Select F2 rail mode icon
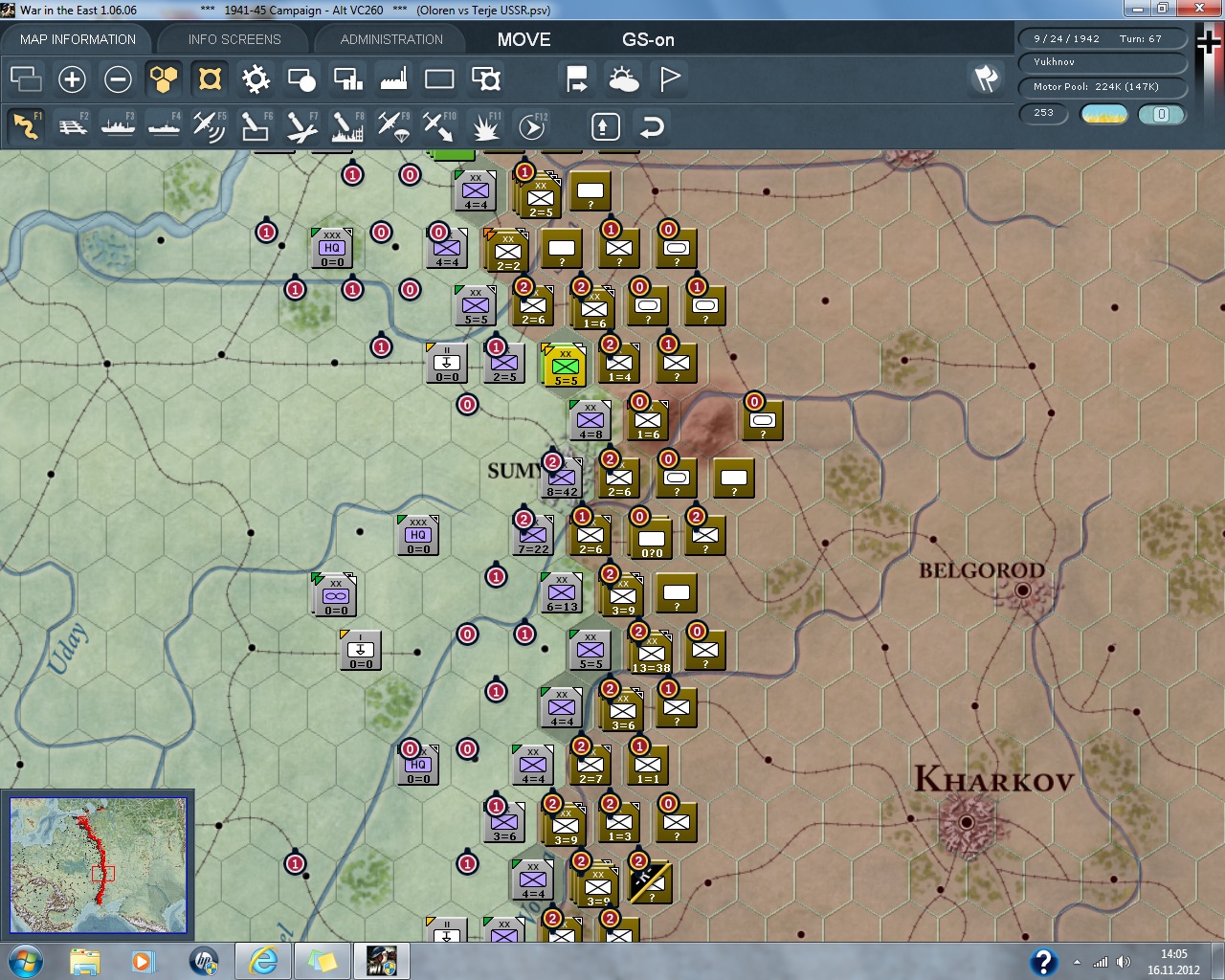This screenshot has height=980, width=1225. coord(73,126)
